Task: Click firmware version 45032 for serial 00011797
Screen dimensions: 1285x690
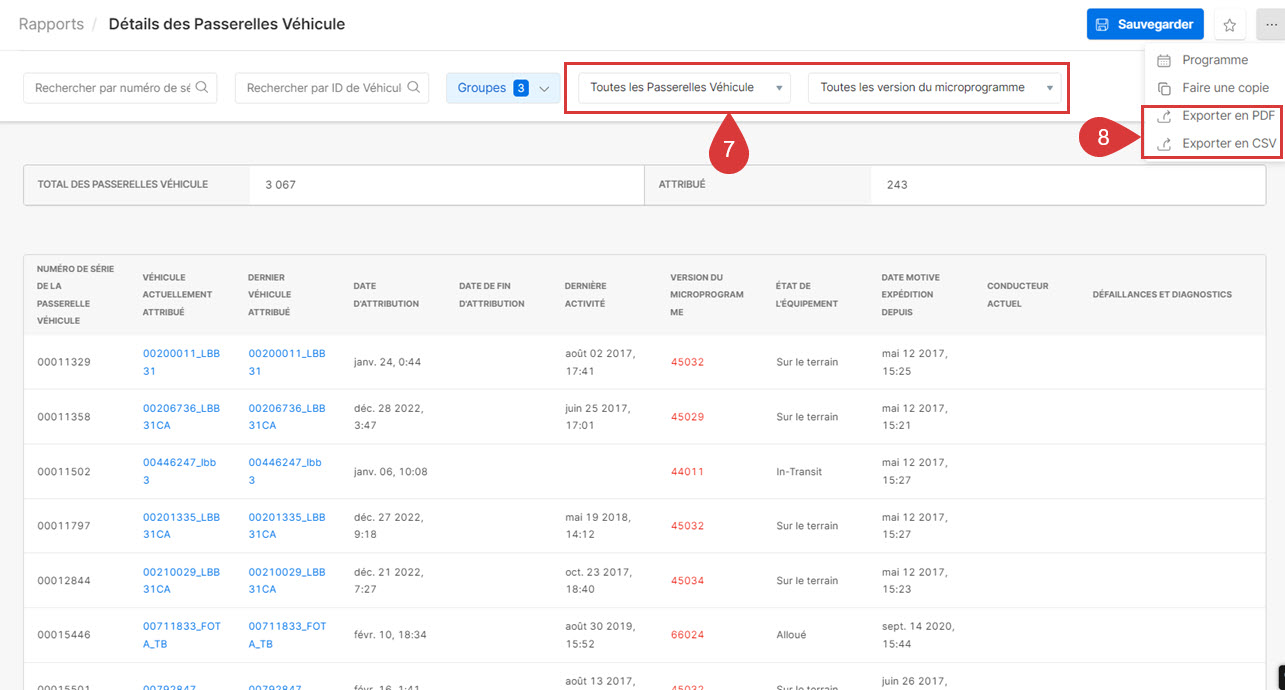Action: click(x=687, y=526)
